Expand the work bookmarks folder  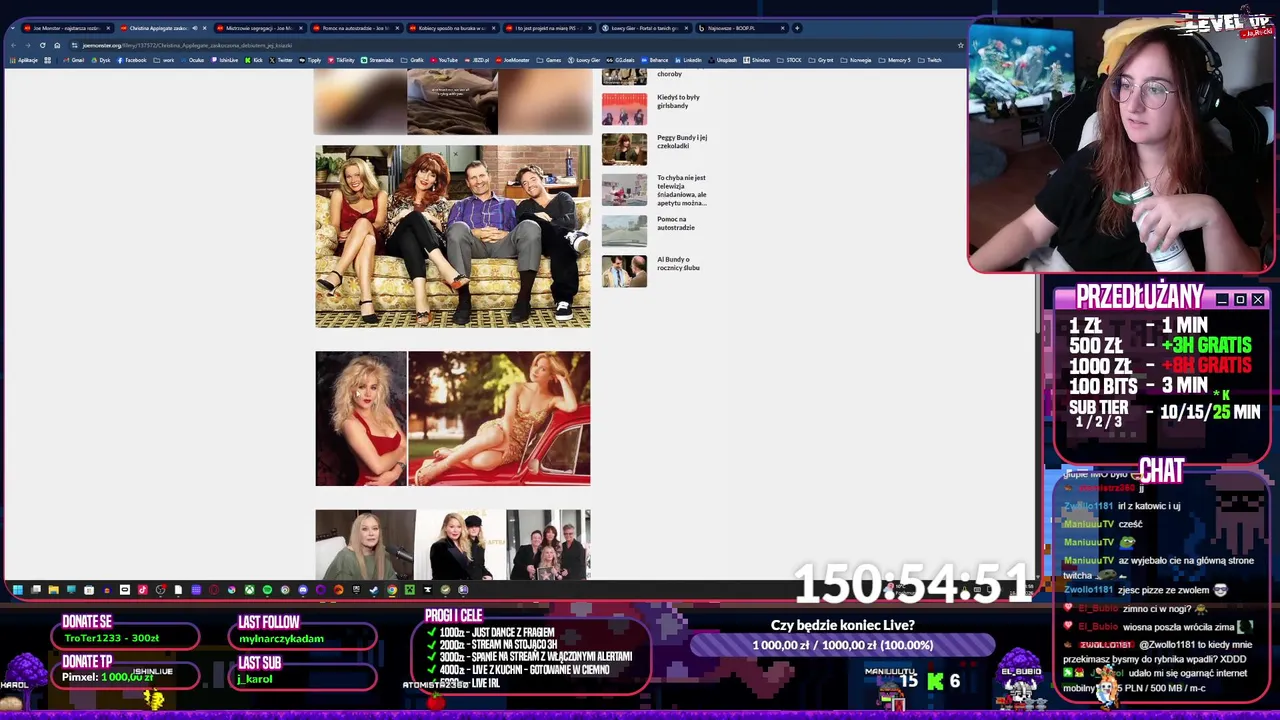pyautogui.click(x=163, y=60)
